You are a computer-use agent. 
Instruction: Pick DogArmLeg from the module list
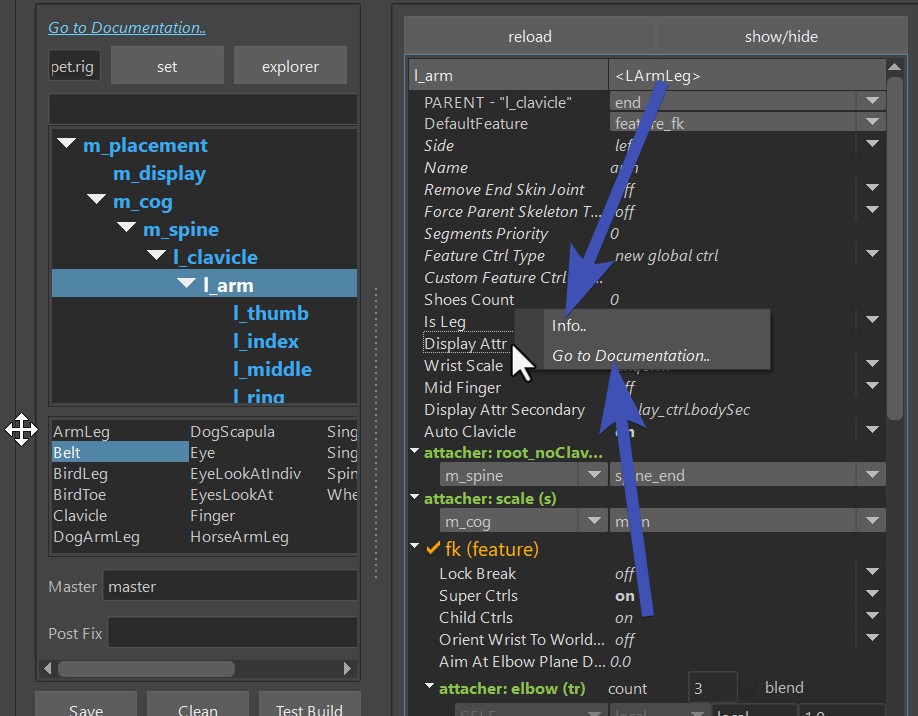pos(96,537)
